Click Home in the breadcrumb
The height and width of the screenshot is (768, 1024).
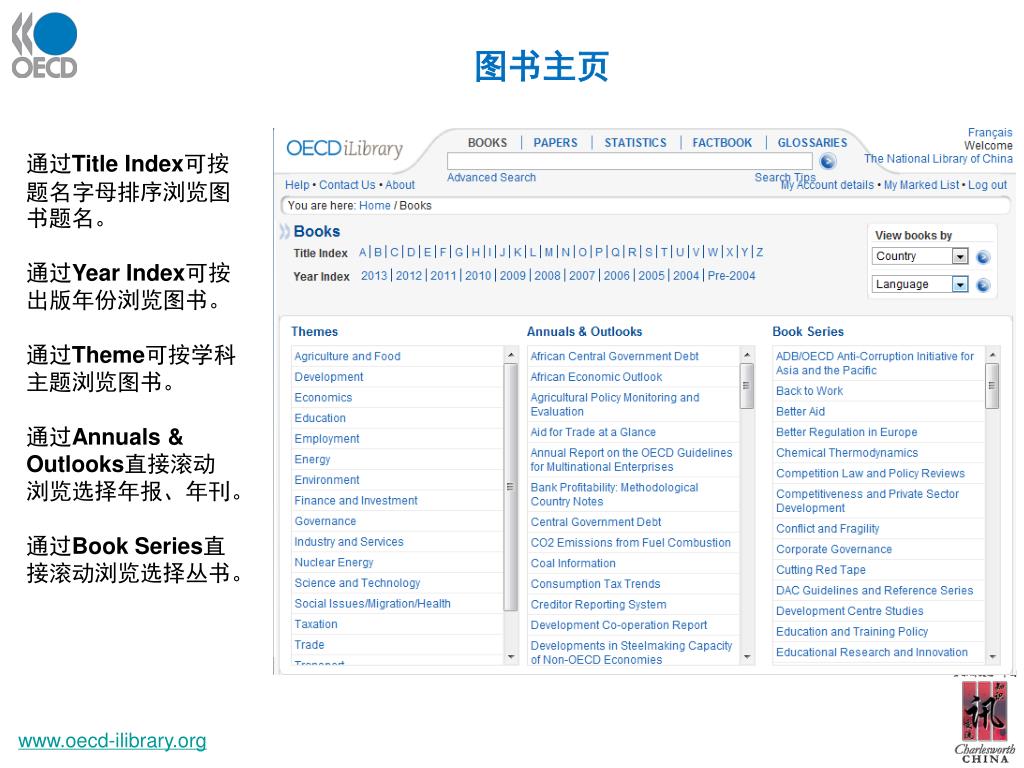tap(375, 206)
